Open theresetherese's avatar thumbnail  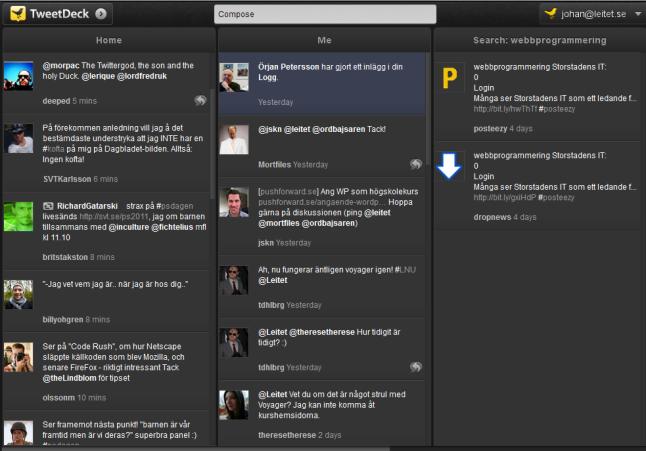234,405
